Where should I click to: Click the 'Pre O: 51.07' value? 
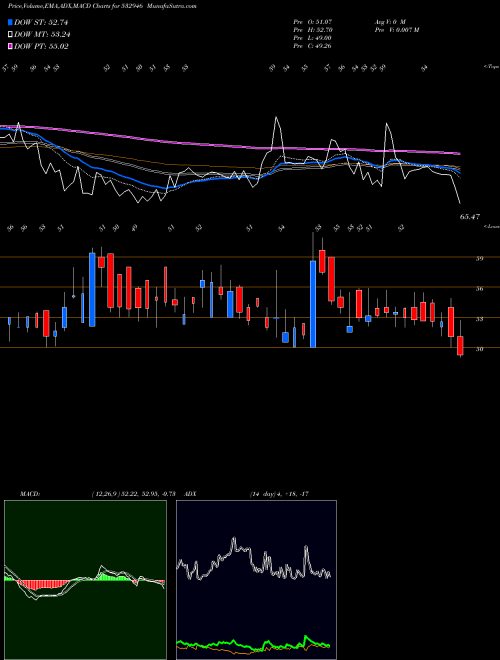click(313, 21)
